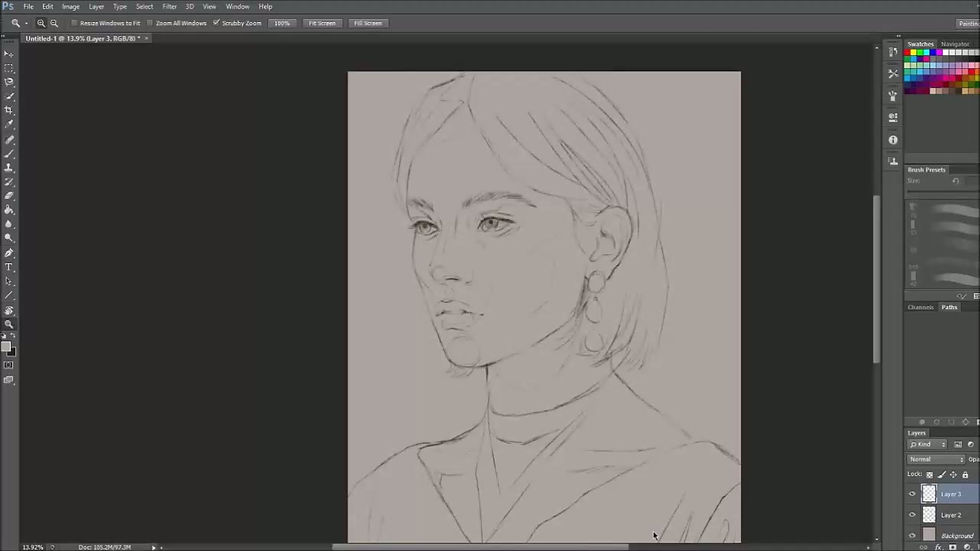The image size is (980, 551).
Task: Select the Paint Bucket tool
Action: [x=9, y=210]
